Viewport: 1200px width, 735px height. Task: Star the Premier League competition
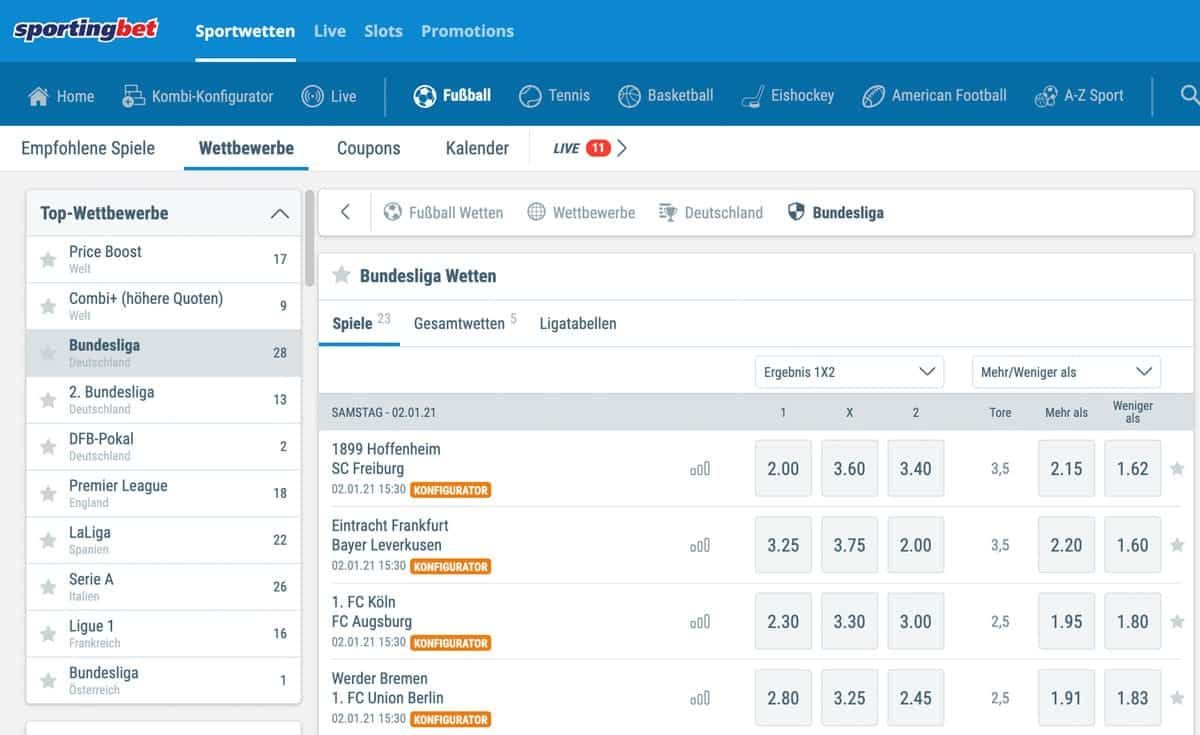47,492
